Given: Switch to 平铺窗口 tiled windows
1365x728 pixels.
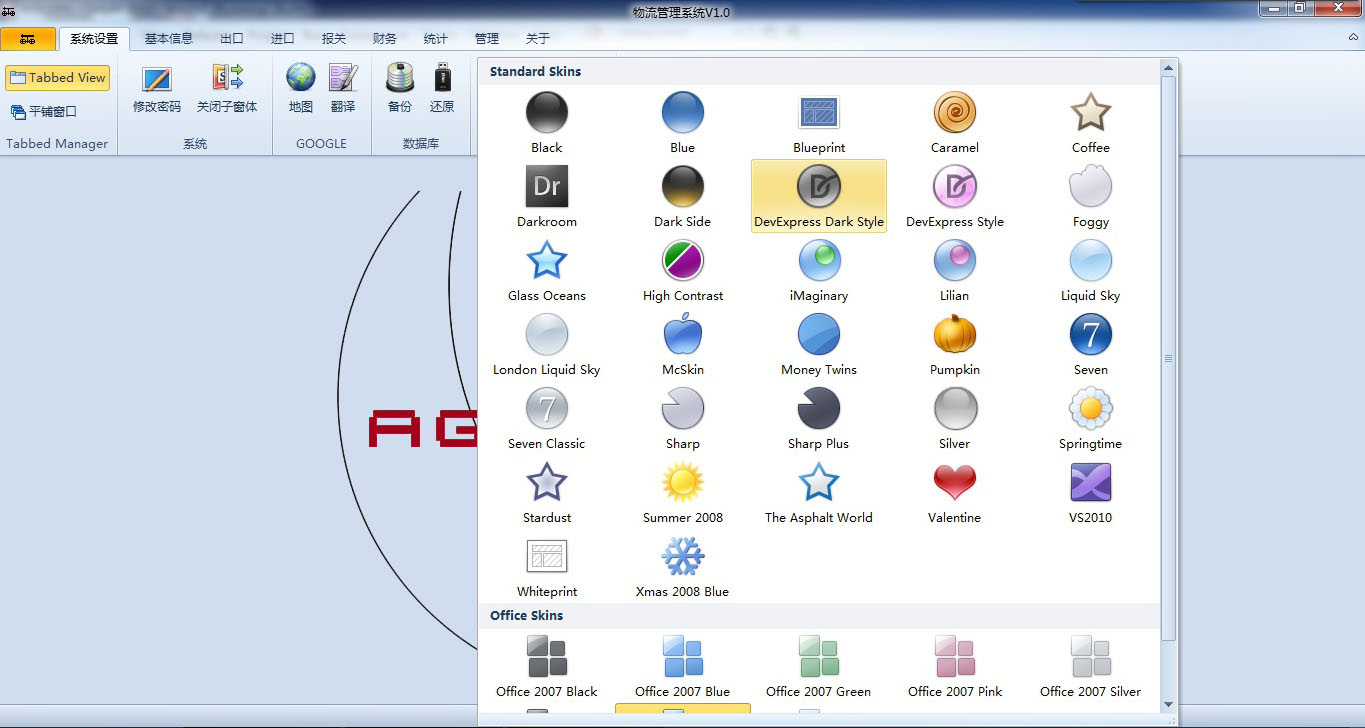Looking at the screenshot, I should (44, 112).
